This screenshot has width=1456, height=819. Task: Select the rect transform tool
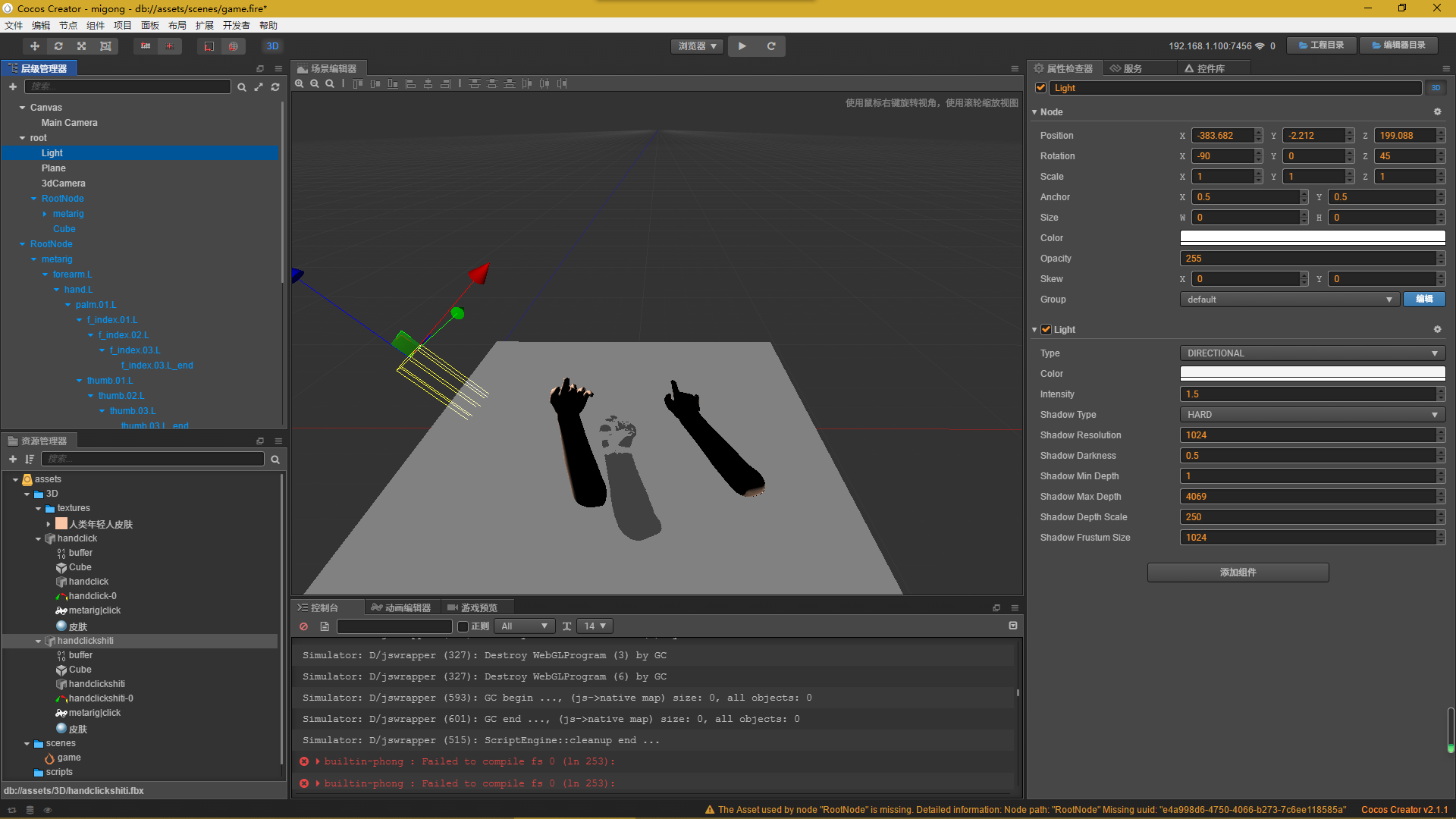tap(105, 46)
